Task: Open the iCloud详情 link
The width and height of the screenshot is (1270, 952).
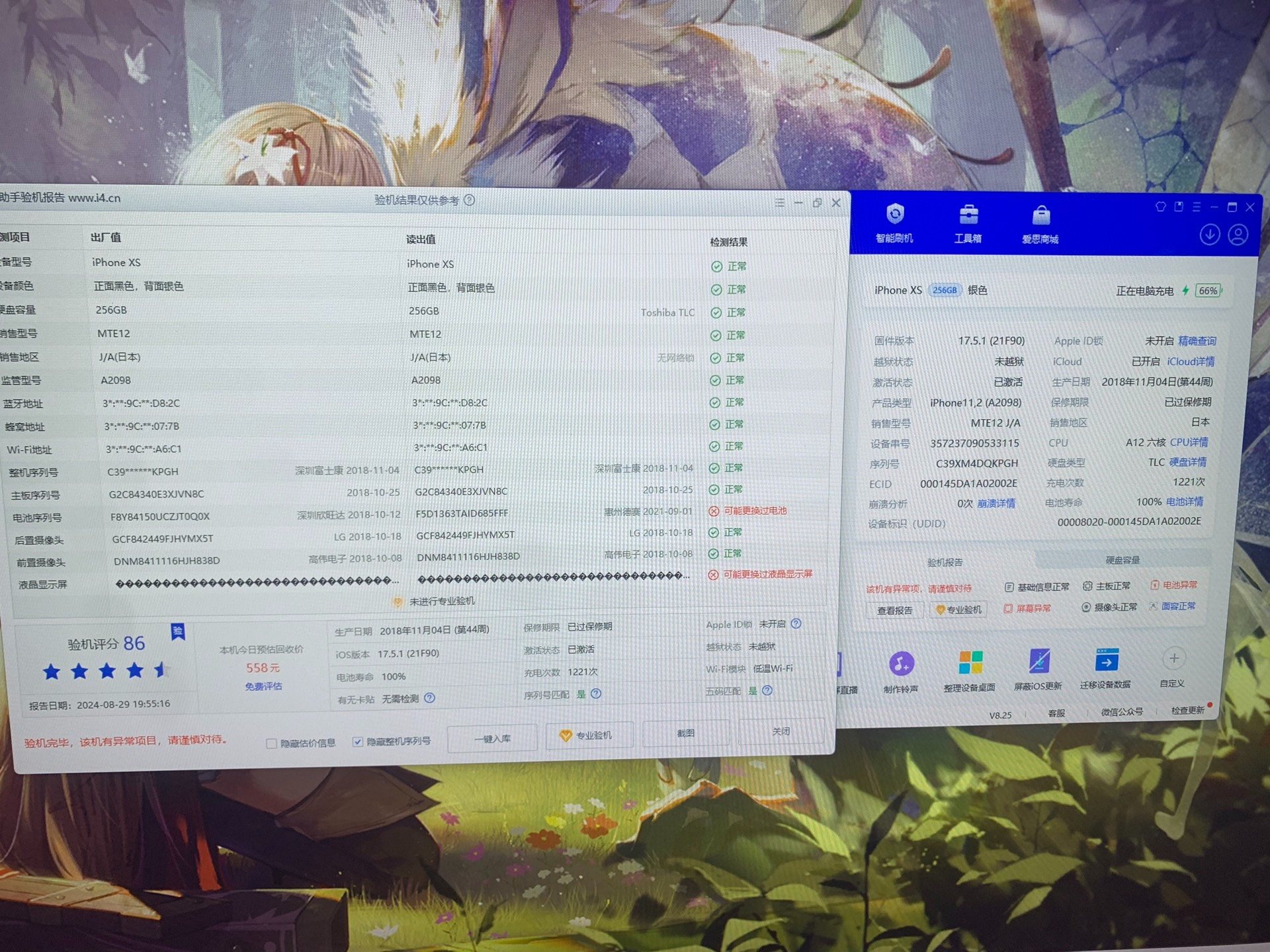Action: point(1191,362)
